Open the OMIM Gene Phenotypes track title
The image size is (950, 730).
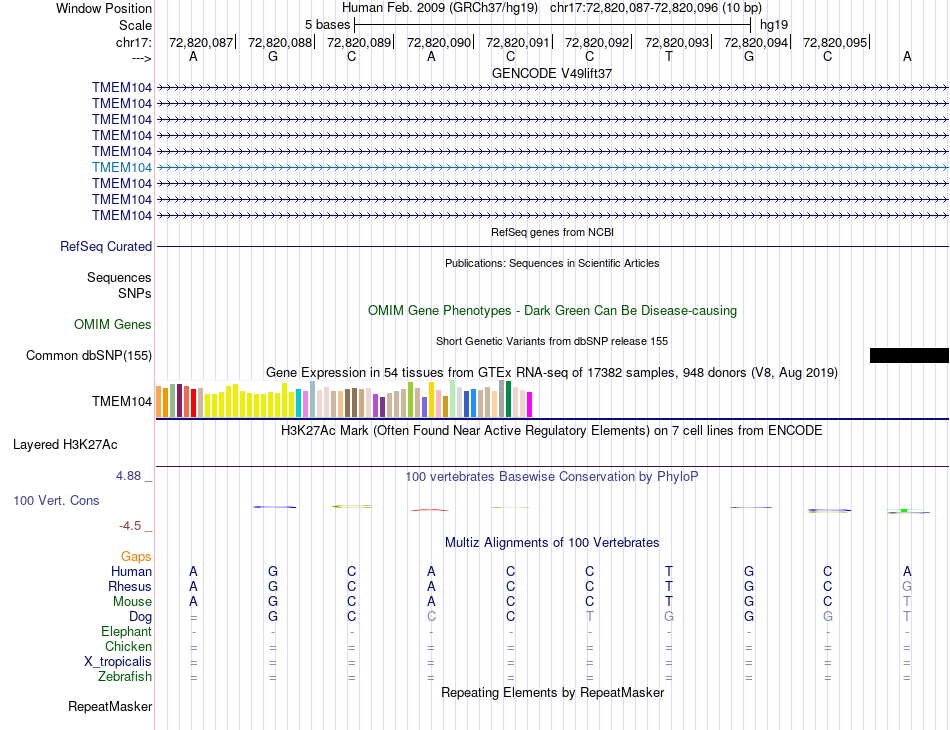[x=552, y=310]
